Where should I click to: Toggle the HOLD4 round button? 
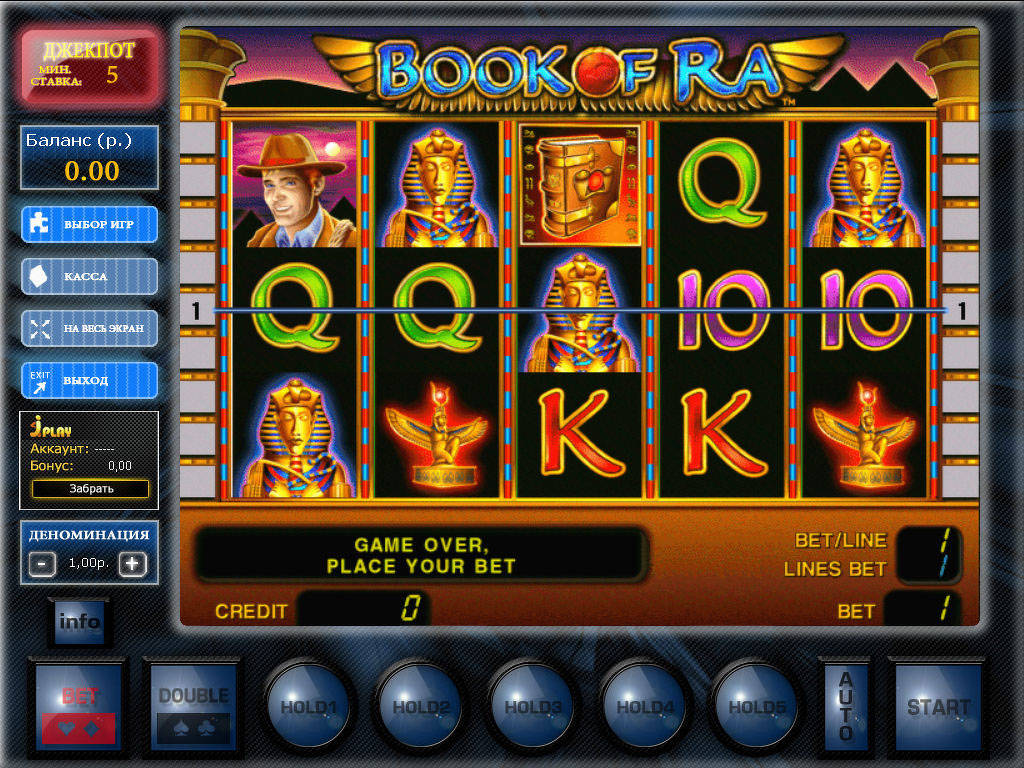(645, 707)
